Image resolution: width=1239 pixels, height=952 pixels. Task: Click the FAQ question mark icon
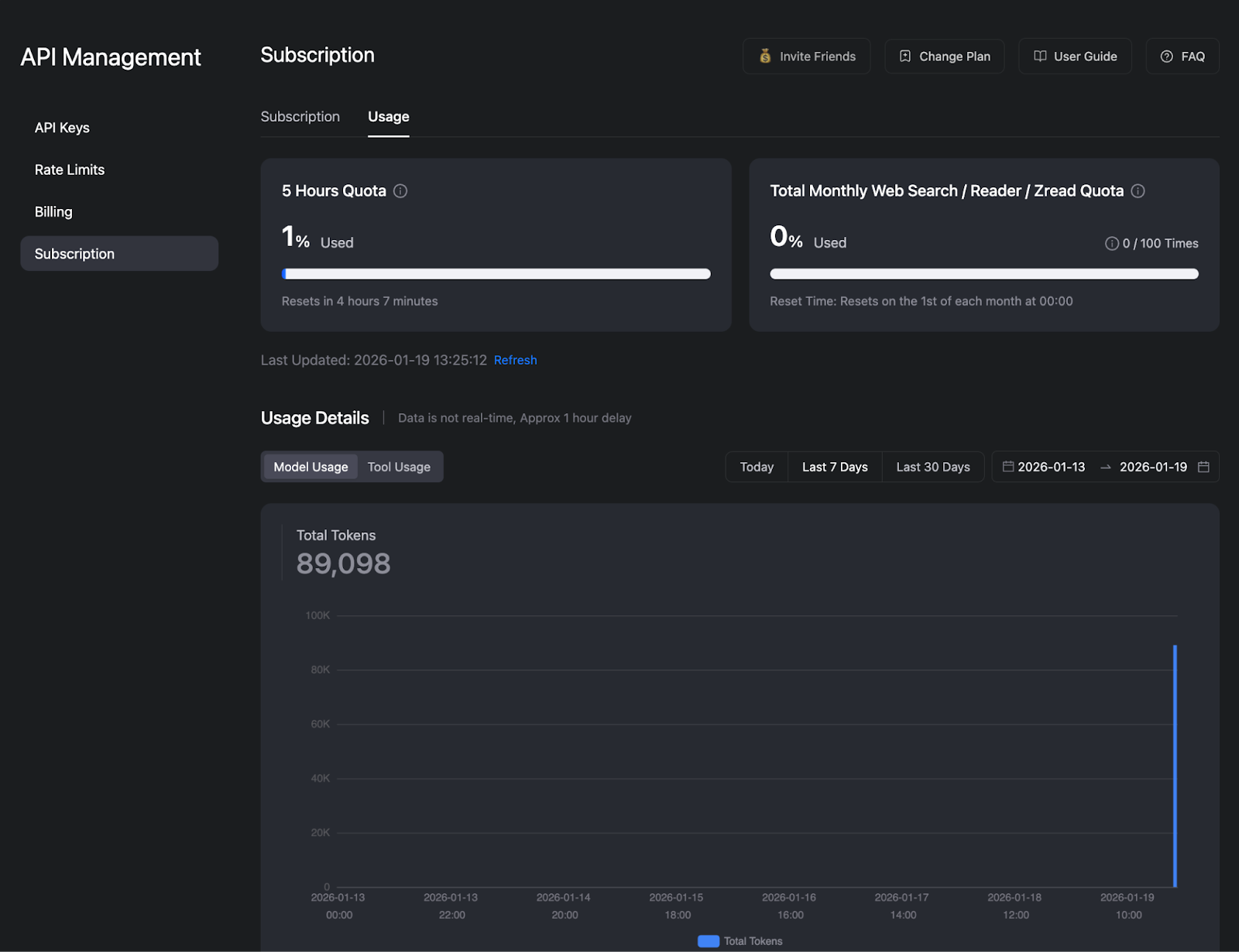pos(1165,56)
